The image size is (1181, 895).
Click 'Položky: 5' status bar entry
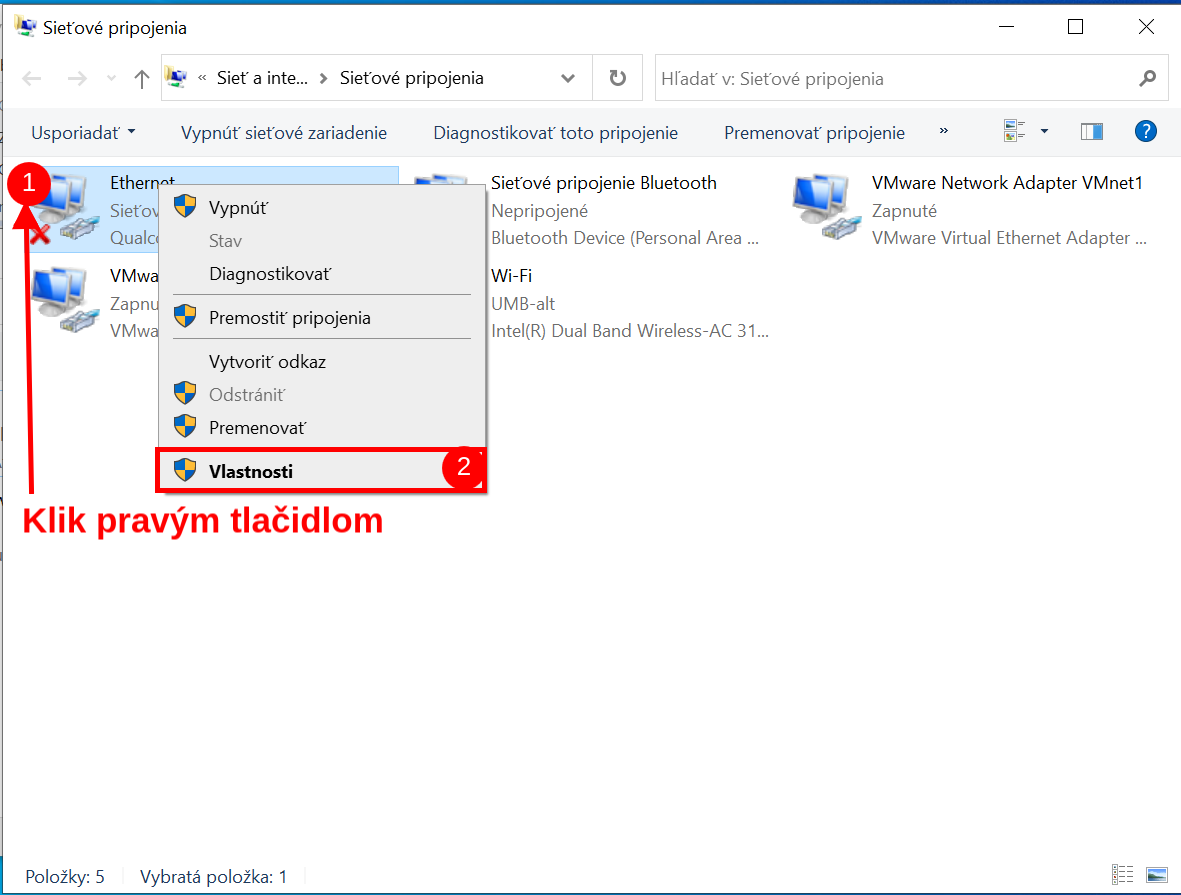(65, 877)
